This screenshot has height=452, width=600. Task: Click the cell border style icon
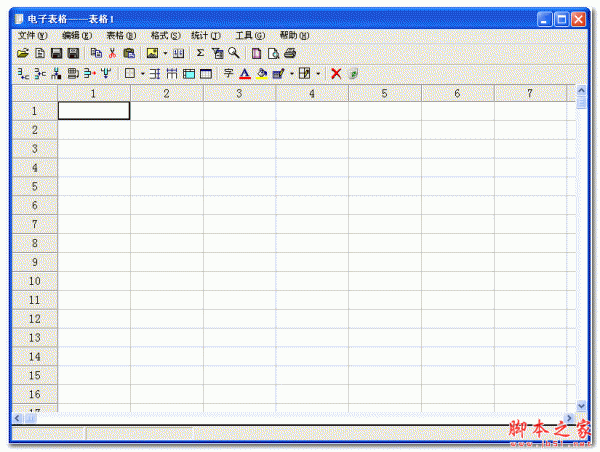point(130,73)
